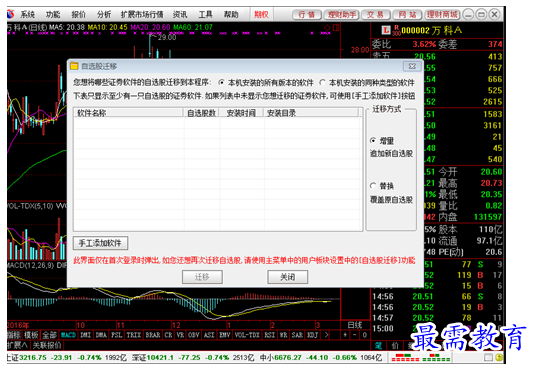Image resolution: width=535 pixels, height=369 pixels.
Task: Open the 工具 menu
Action: pos(205,14)
